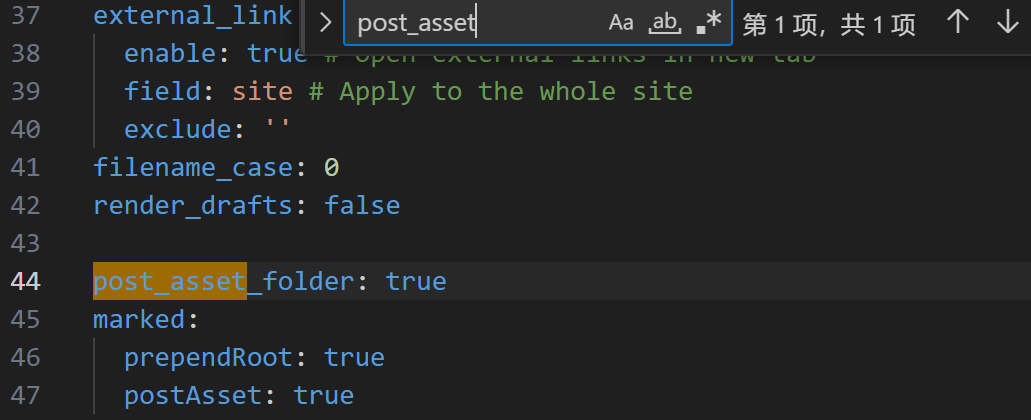Enable Use Regular Expression (.*) option
This screenshot has width=1031, height=420.
(x=709, y=23)
